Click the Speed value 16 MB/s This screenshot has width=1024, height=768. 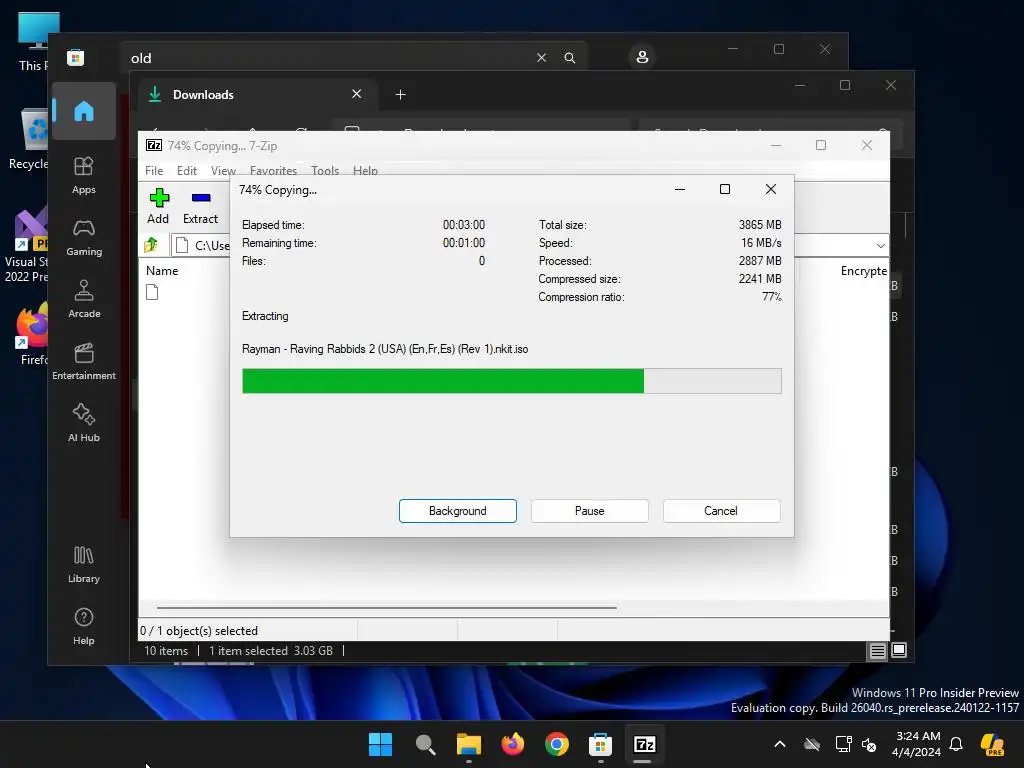click(761, 243)
